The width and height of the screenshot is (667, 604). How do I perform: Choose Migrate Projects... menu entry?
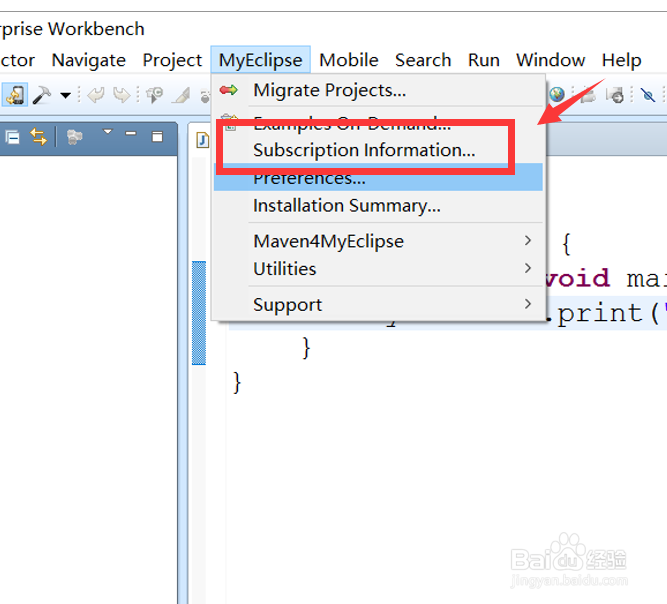point(378,90)
